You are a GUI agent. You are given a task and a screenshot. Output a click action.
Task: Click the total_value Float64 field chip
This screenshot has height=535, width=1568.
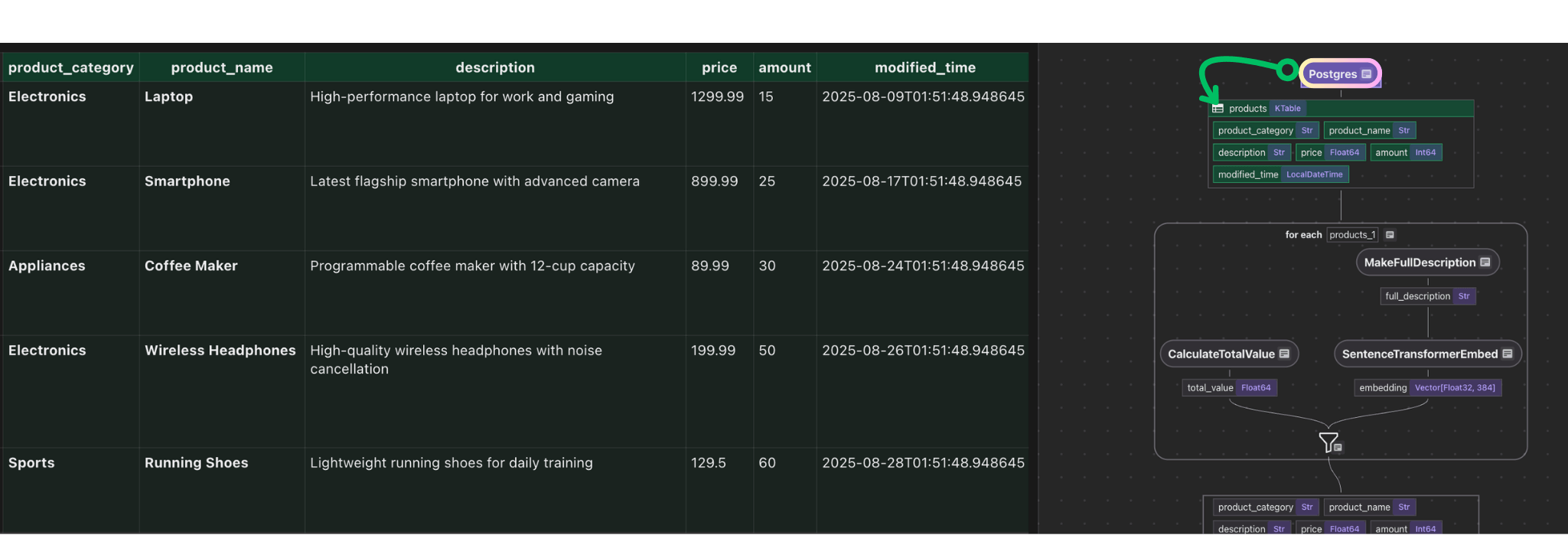[1229, 387]
